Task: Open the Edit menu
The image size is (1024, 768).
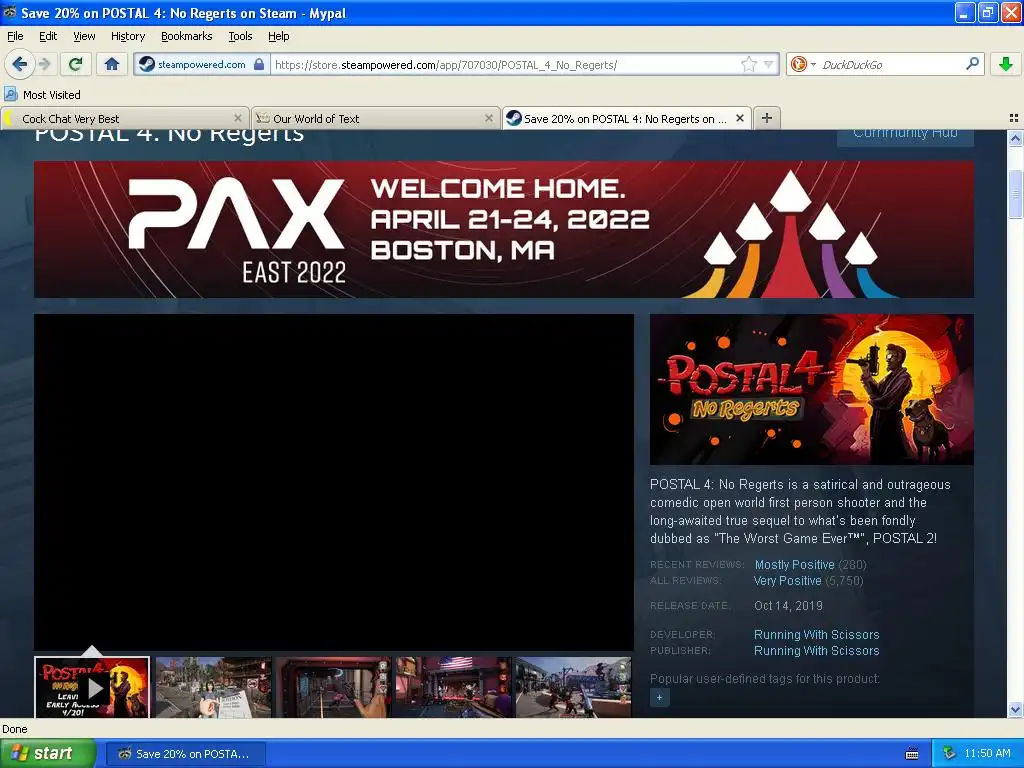Action: click(x=48, y=36)
